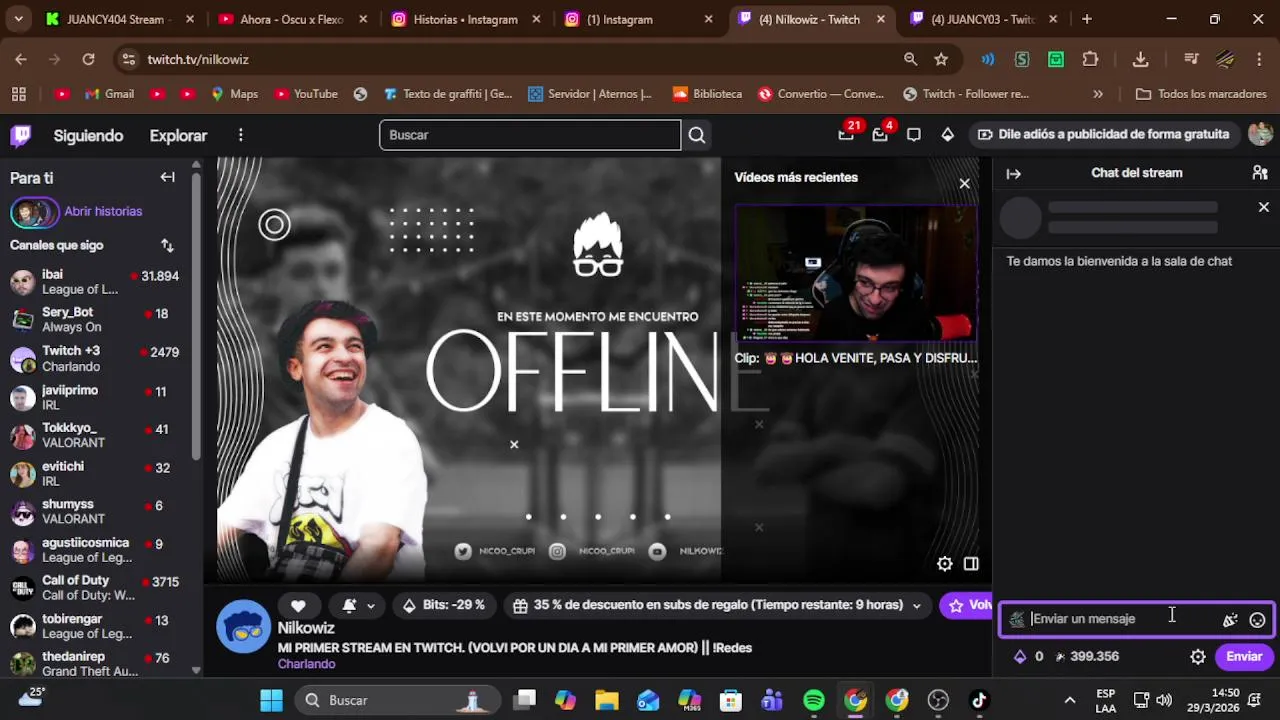Sort followed channels icon
The width and height of the screenshot is (1280, 720).
(167, 245)
